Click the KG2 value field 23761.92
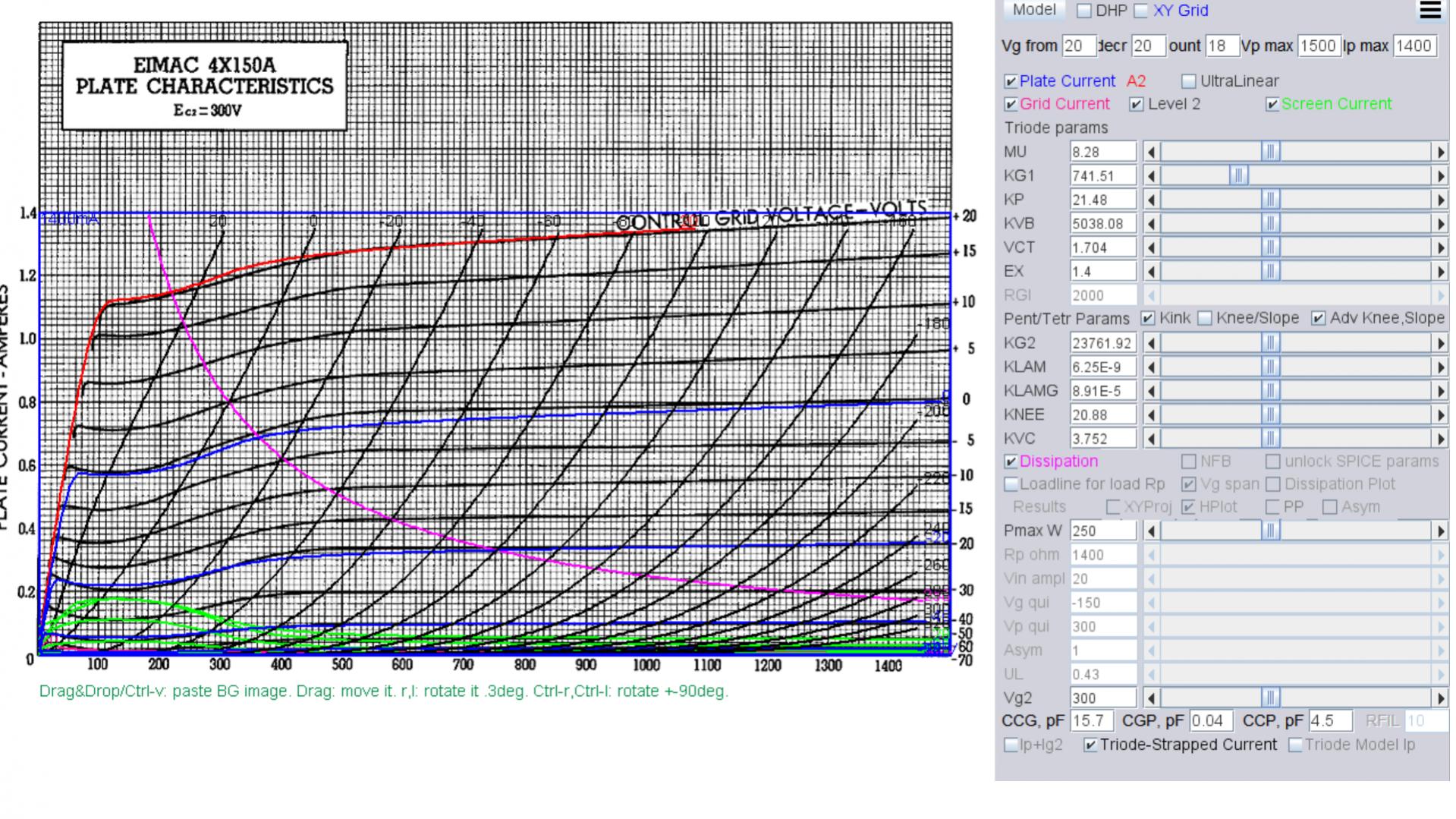1456x819 pixels. [1103, 343]
